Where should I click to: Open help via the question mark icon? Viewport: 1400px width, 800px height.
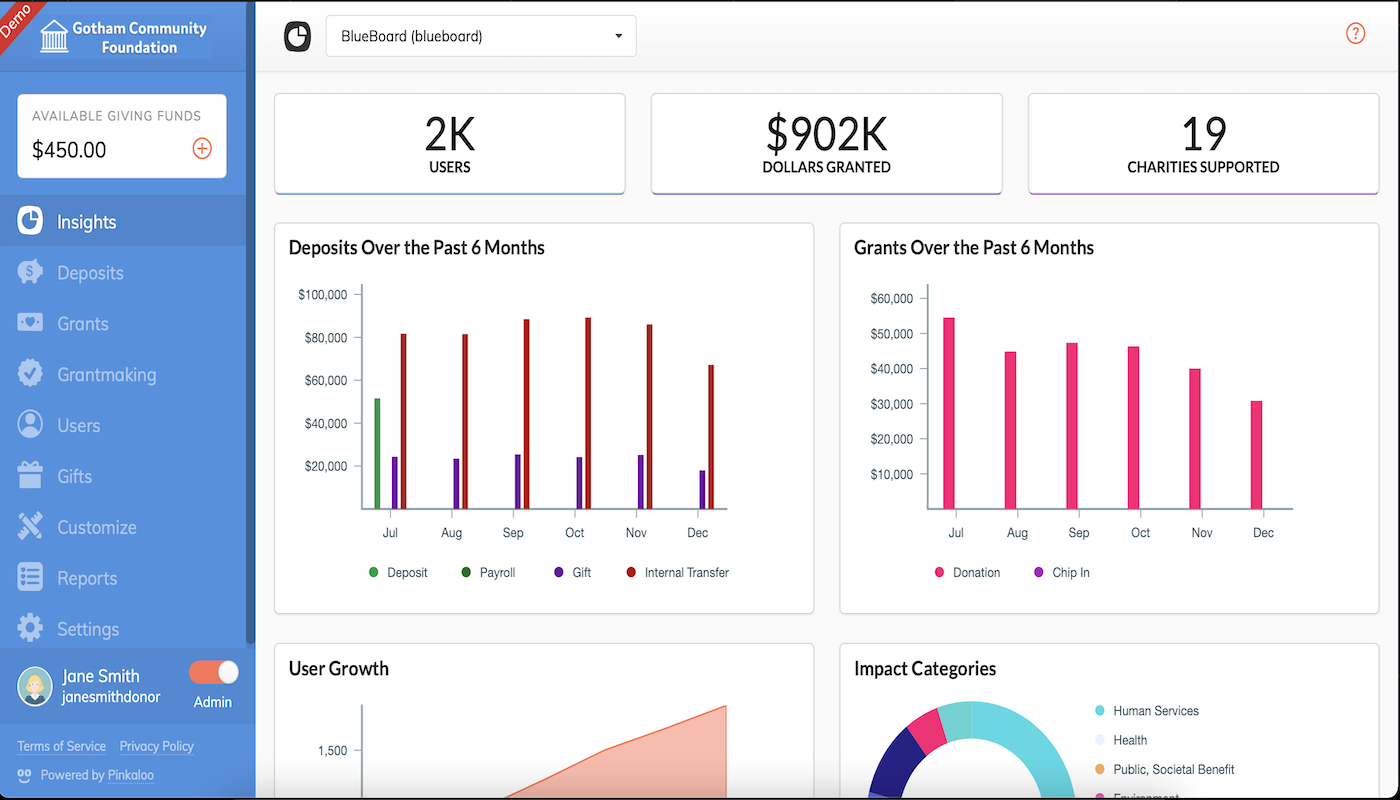[1355, 34]
